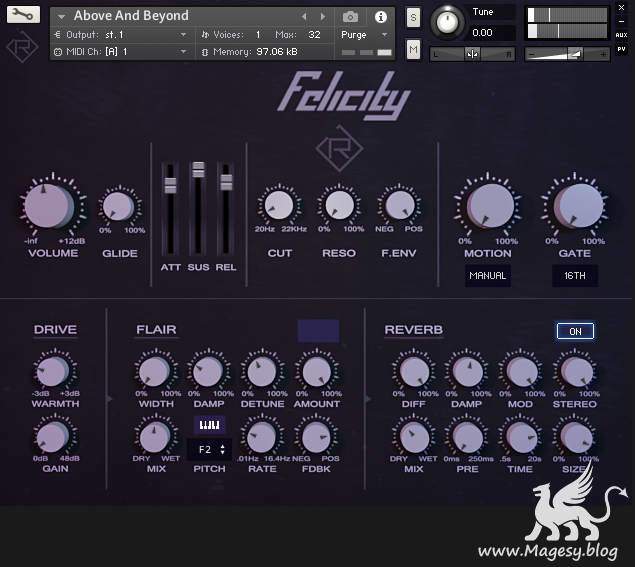Viewport: 635px width, 567px height.
Task: Click the FLAIR MIX knob
Action: (x=155, y=437)
